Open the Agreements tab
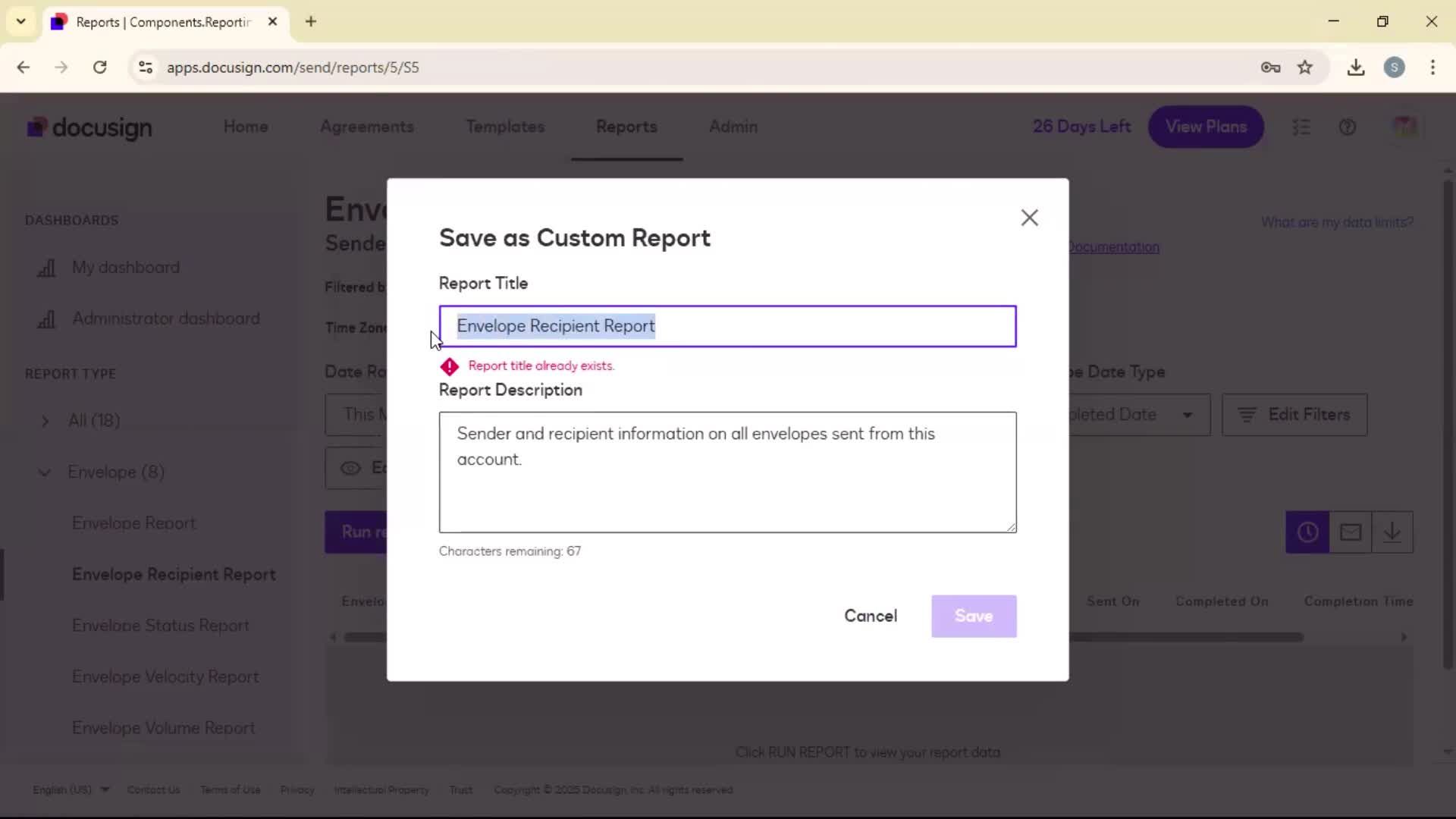 pos(367,127)
